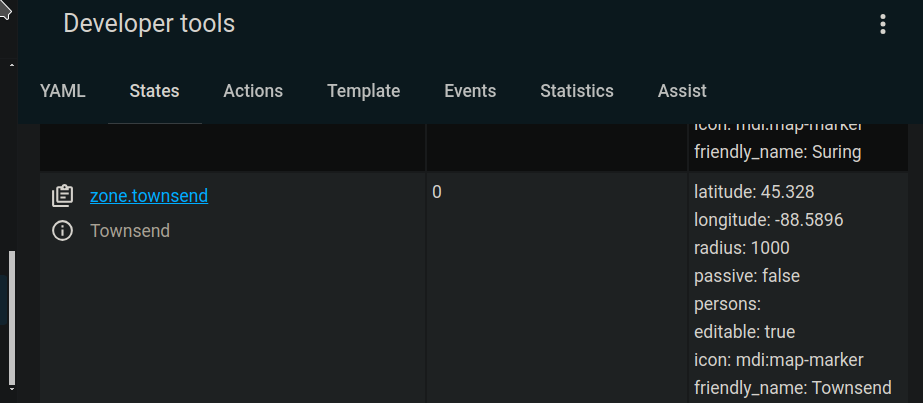
Task: Show Townsend entity info icon
Action: pos(62,231)
